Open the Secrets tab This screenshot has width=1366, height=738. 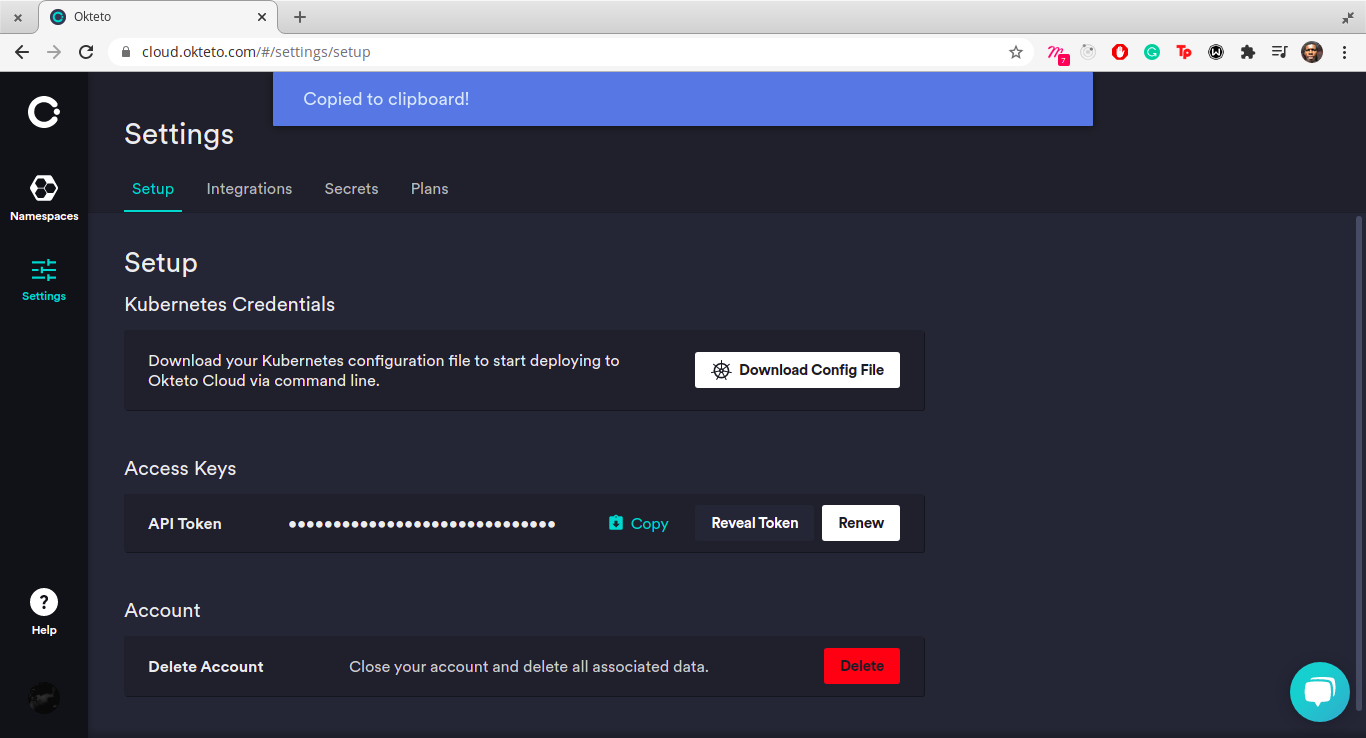351,189
